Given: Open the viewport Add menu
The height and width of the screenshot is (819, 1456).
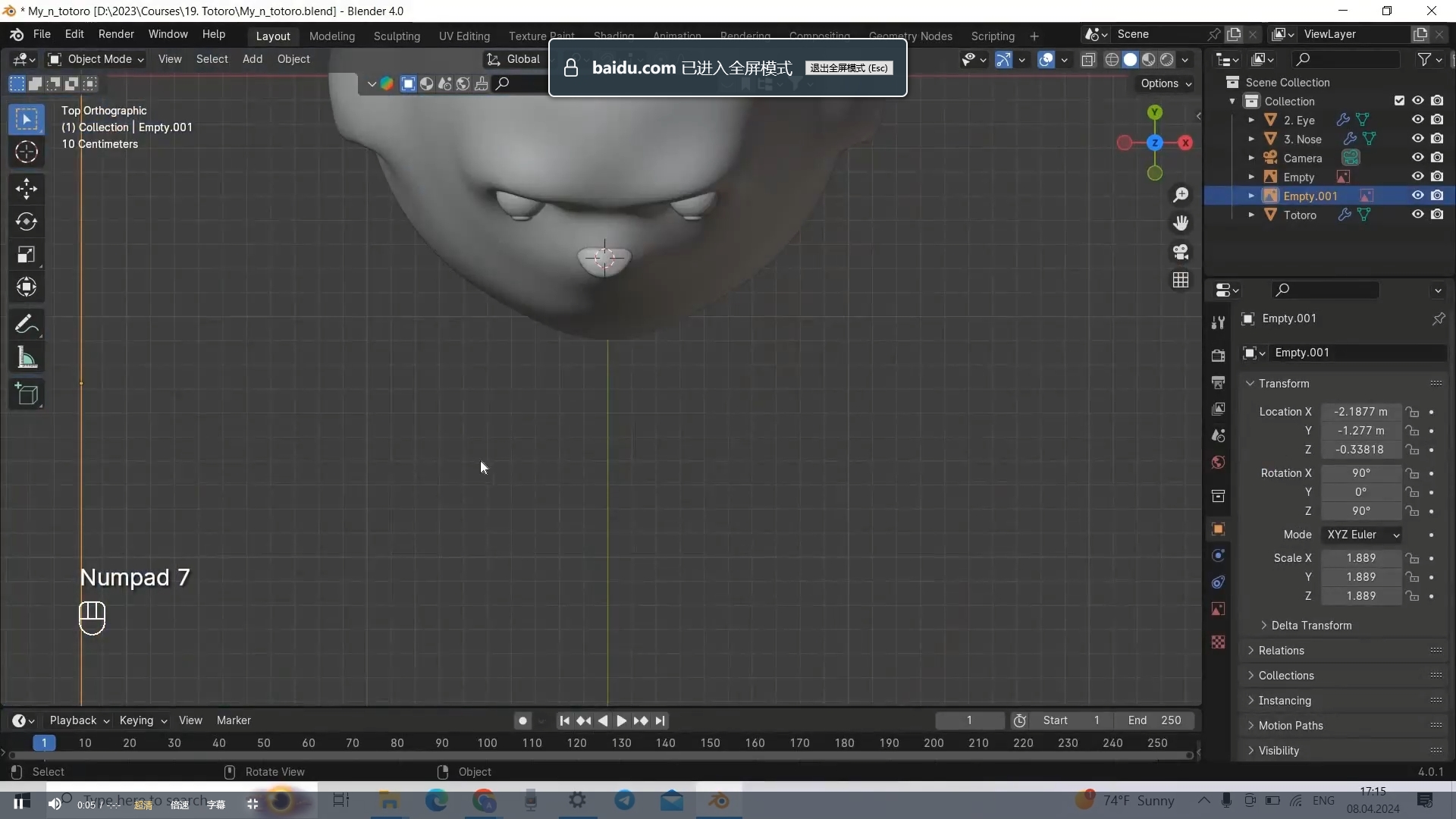Looking at the screenshot, I should 253,59.
